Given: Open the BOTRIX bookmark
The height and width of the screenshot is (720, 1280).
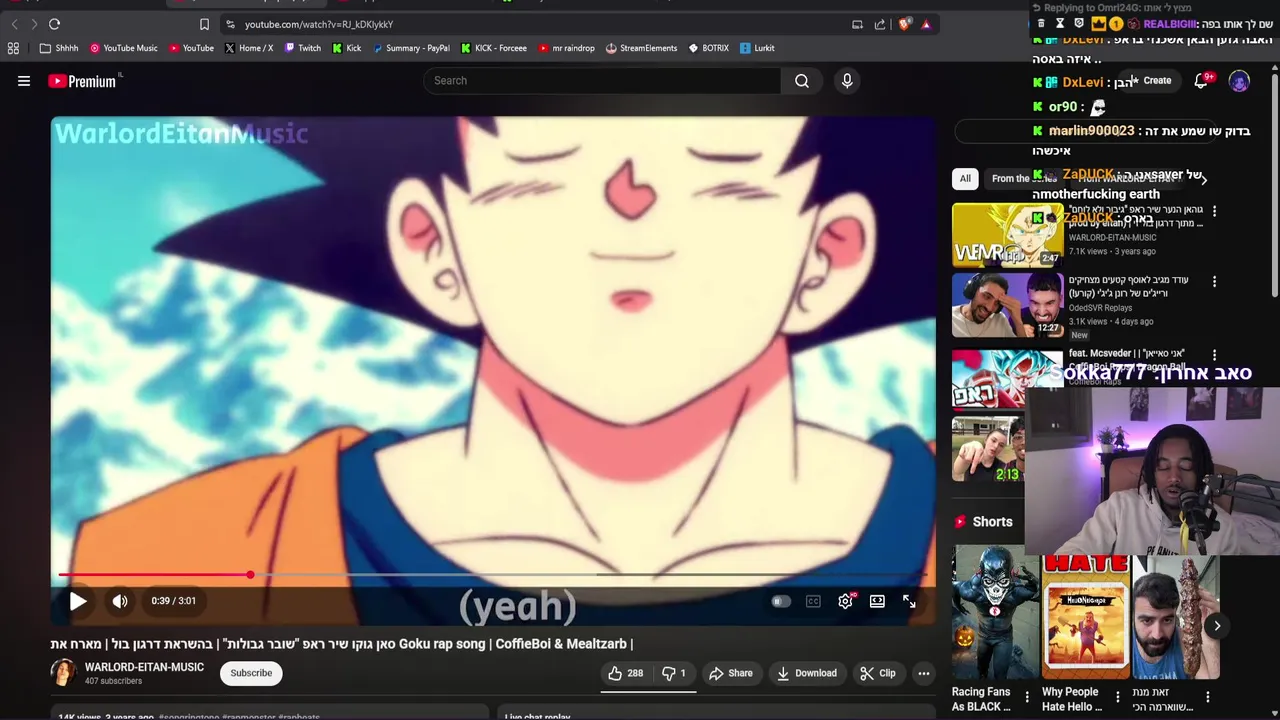Looking at the screenshot, I should click(708, 48).
